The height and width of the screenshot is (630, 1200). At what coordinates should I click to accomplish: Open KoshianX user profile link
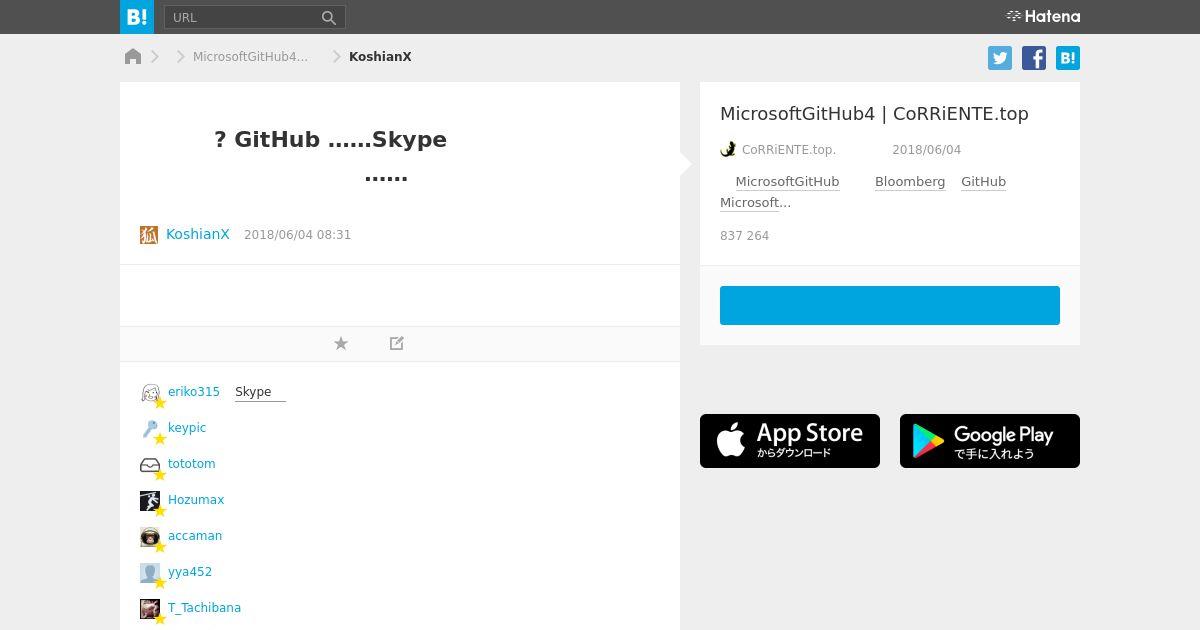pyautogui.click(x=198, y=234)
